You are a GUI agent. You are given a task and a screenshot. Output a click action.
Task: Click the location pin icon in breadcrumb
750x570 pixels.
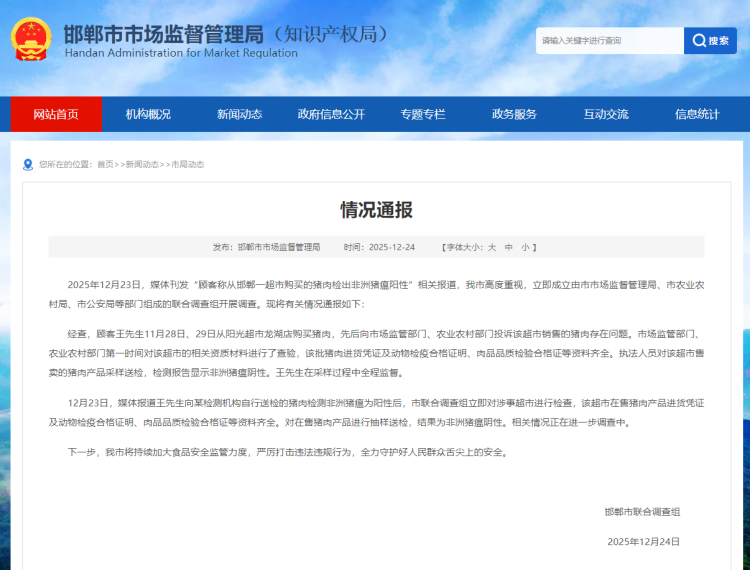(28, 164)
